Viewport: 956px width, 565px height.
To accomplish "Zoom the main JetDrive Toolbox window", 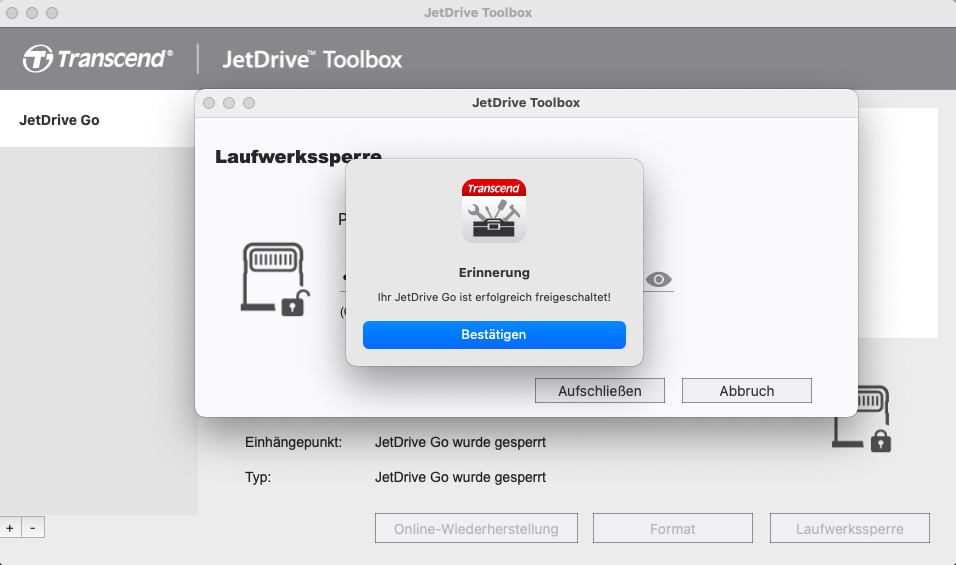I will [52, 13].
